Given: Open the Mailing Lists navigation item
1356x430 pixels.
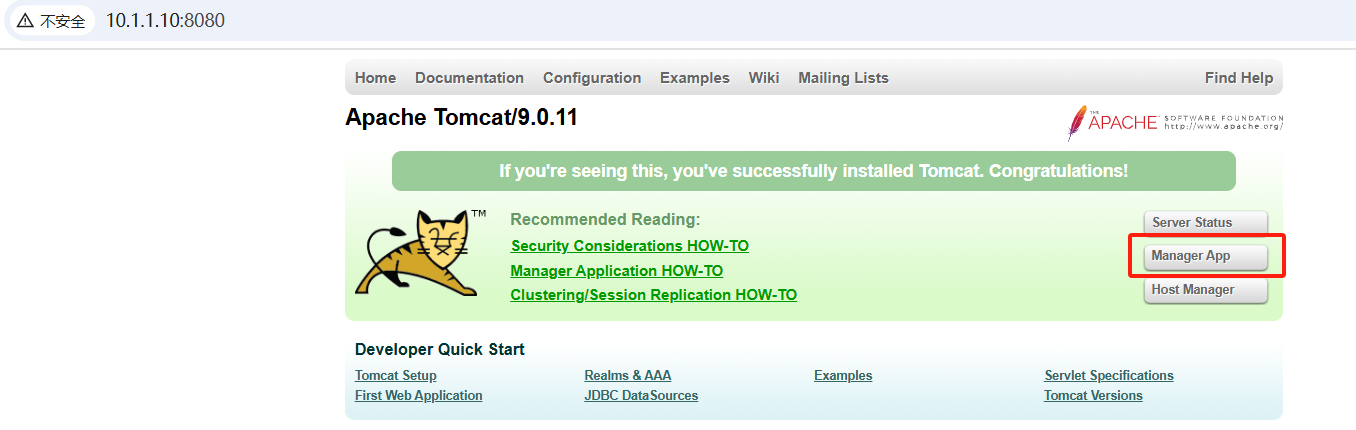Looking at the screenshot, I should pyautogui.click(x=843, y=78).
